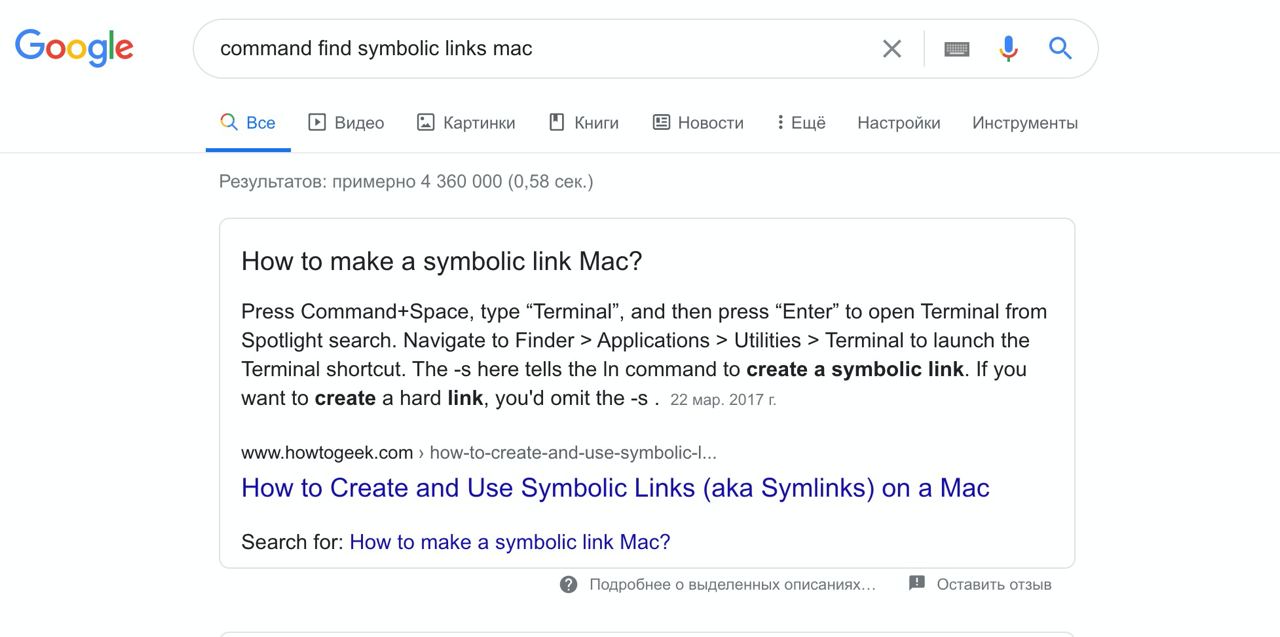Image resolution: width=1280 pixels, height=637 pixels.
Task: Click the www.howtogeek.com URL breadcrumb
Action: coord(479,452)
